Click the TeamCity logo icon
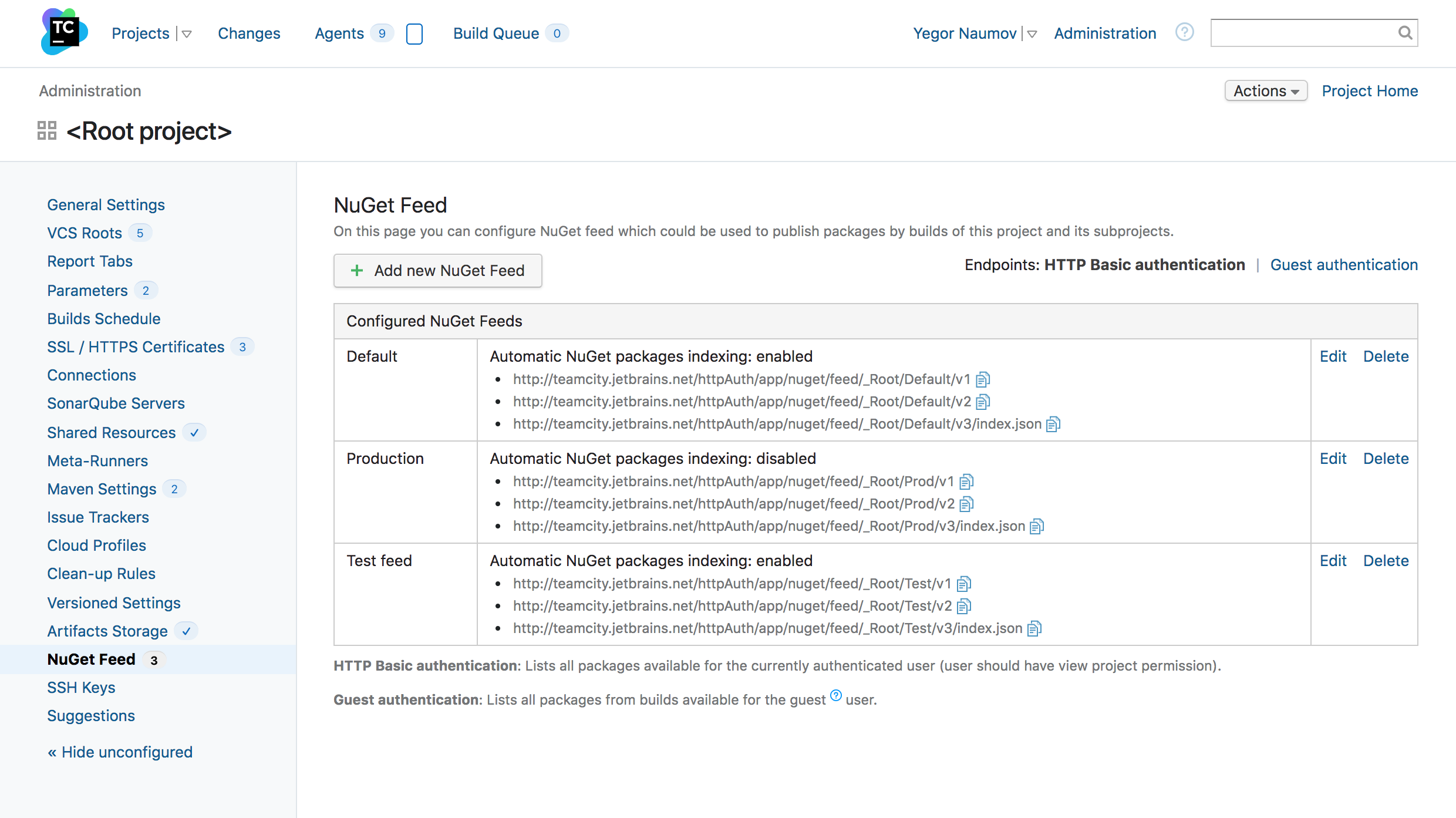This screenshot has height=818, width=1456. pyautogui.click(x=64, y=32)
